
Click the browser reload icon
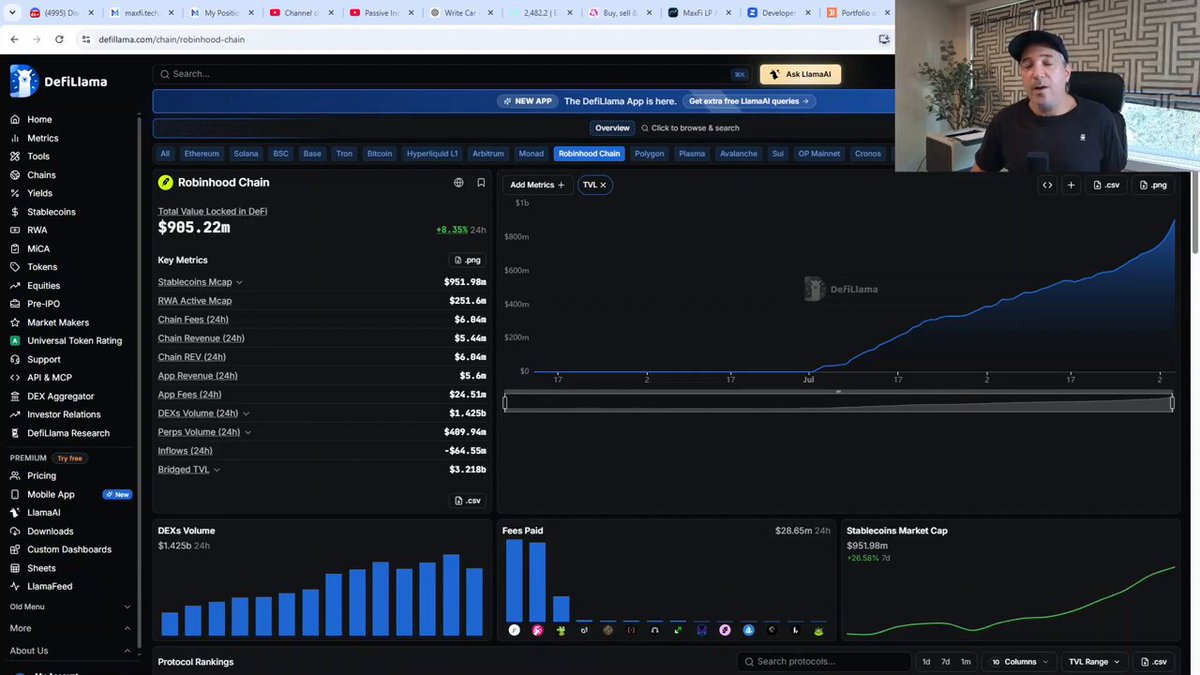(60, 39)
